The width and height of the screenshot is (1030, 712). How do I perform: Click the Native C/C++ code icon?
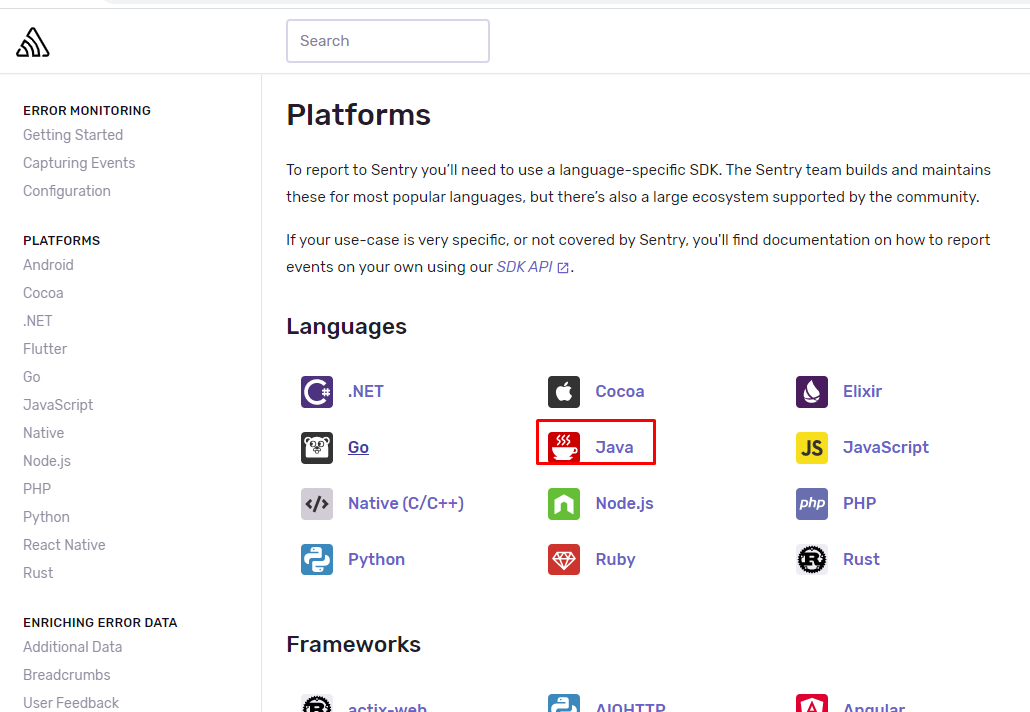tap(317, 504)
